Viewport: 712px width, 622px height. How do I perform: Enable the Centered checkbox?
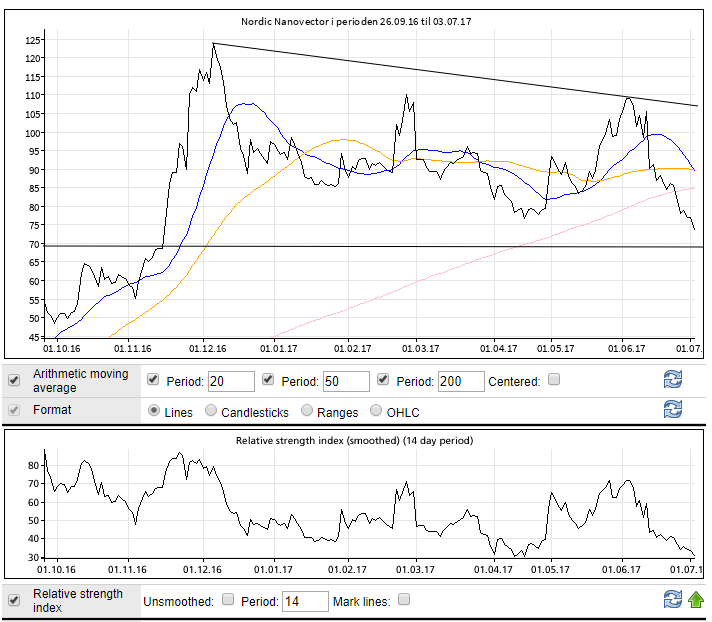[554, 379]
